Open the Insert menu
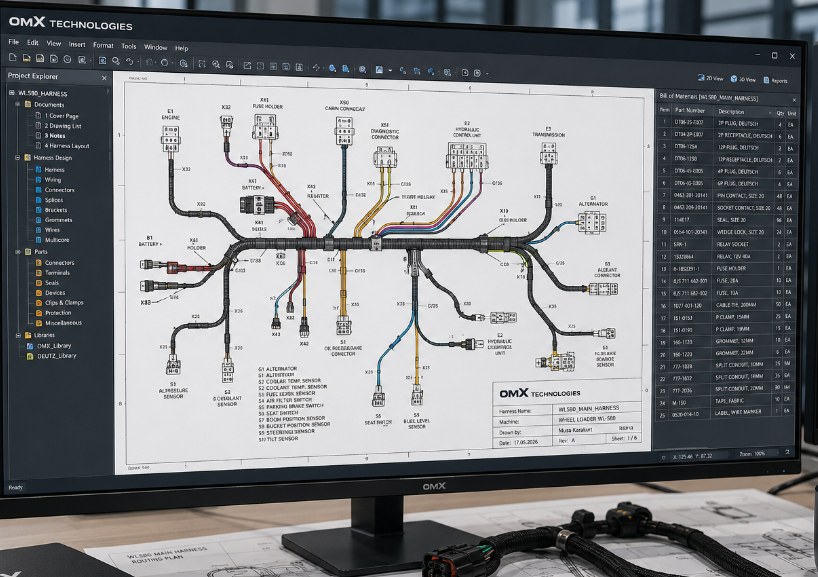 click(77, 44)
